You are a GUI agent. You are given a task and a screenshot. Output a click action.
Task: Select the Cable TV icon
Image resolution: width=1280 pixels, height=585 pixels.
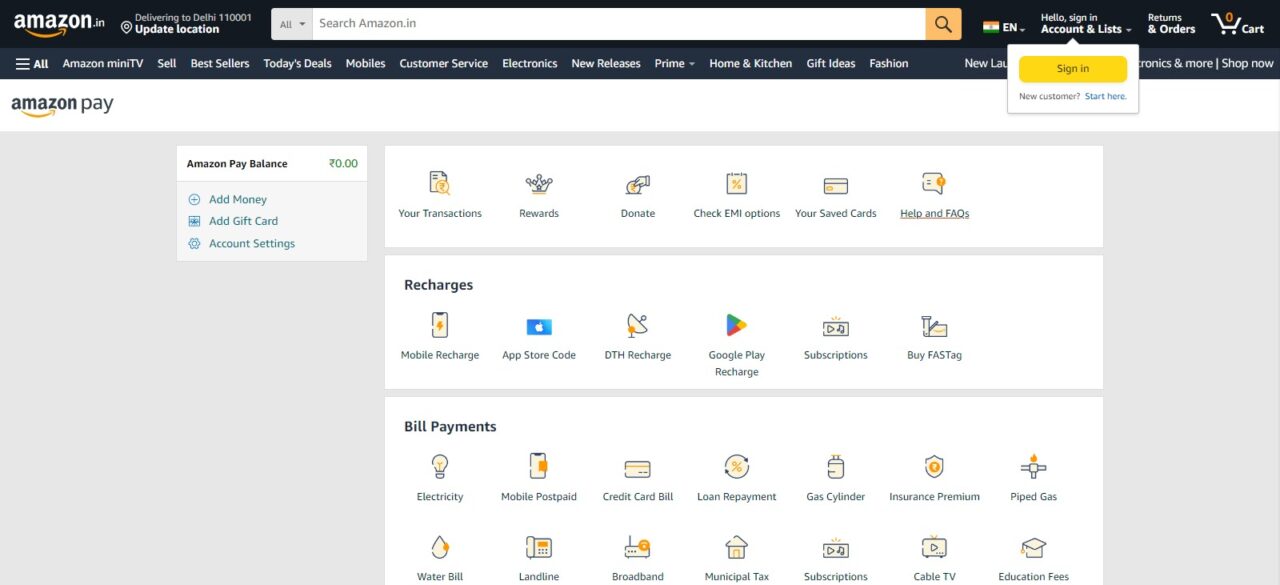coord(934,547)
